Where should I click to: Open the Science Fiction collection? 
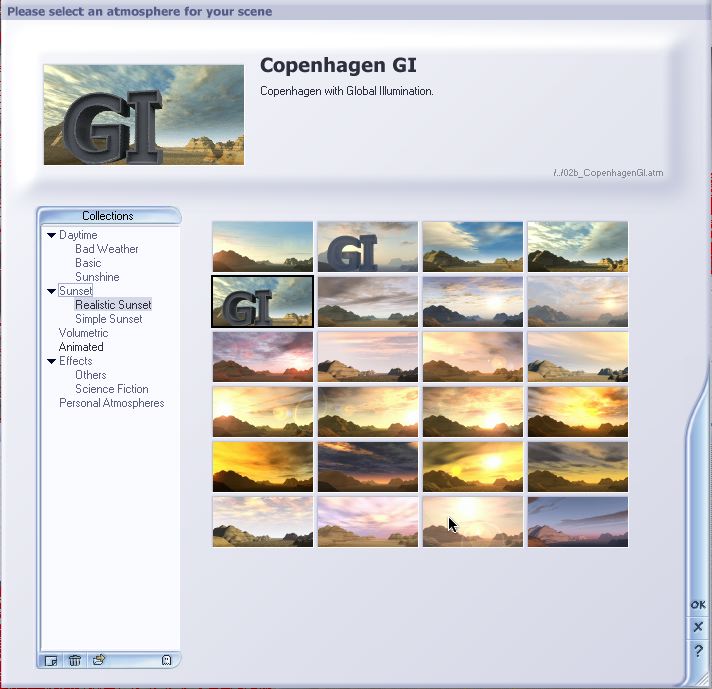tap(112, 389)
